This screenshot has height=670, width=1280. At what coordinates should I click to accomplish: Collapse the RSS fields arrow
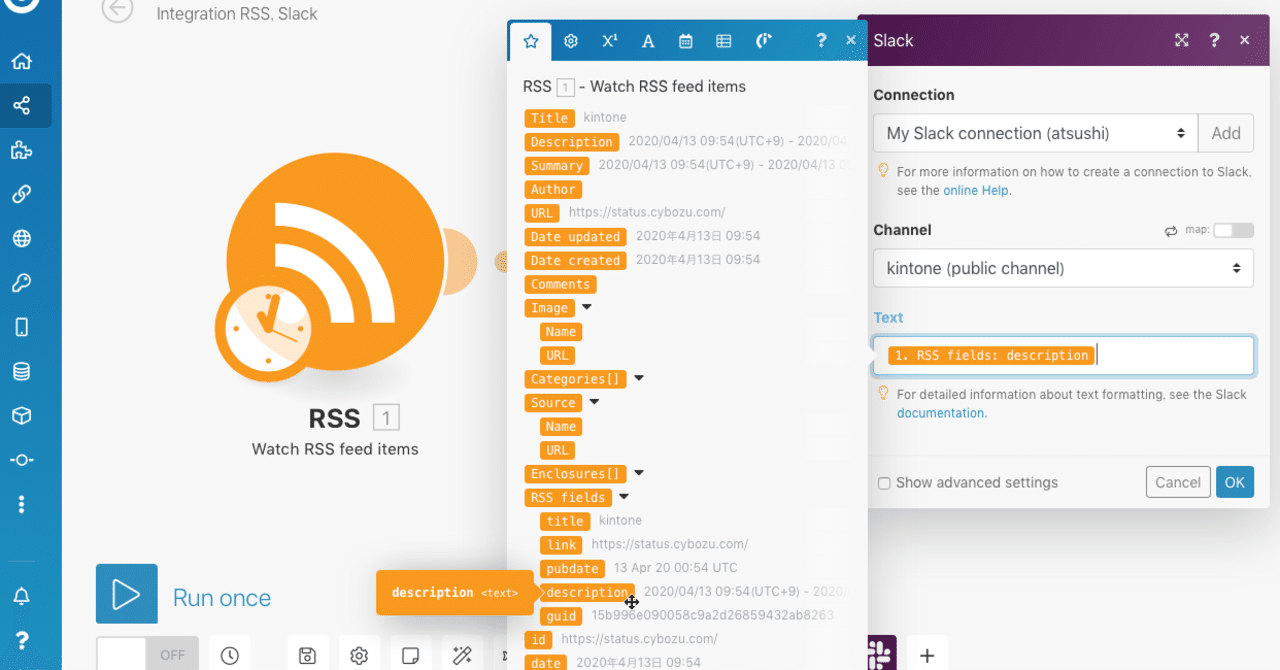coord(623,497)
